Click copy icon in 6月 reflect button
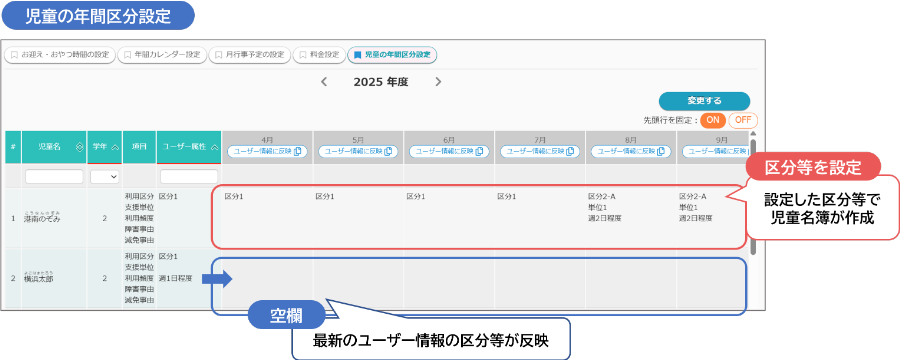This screenshot has height=360, width=900. point(479,152)
